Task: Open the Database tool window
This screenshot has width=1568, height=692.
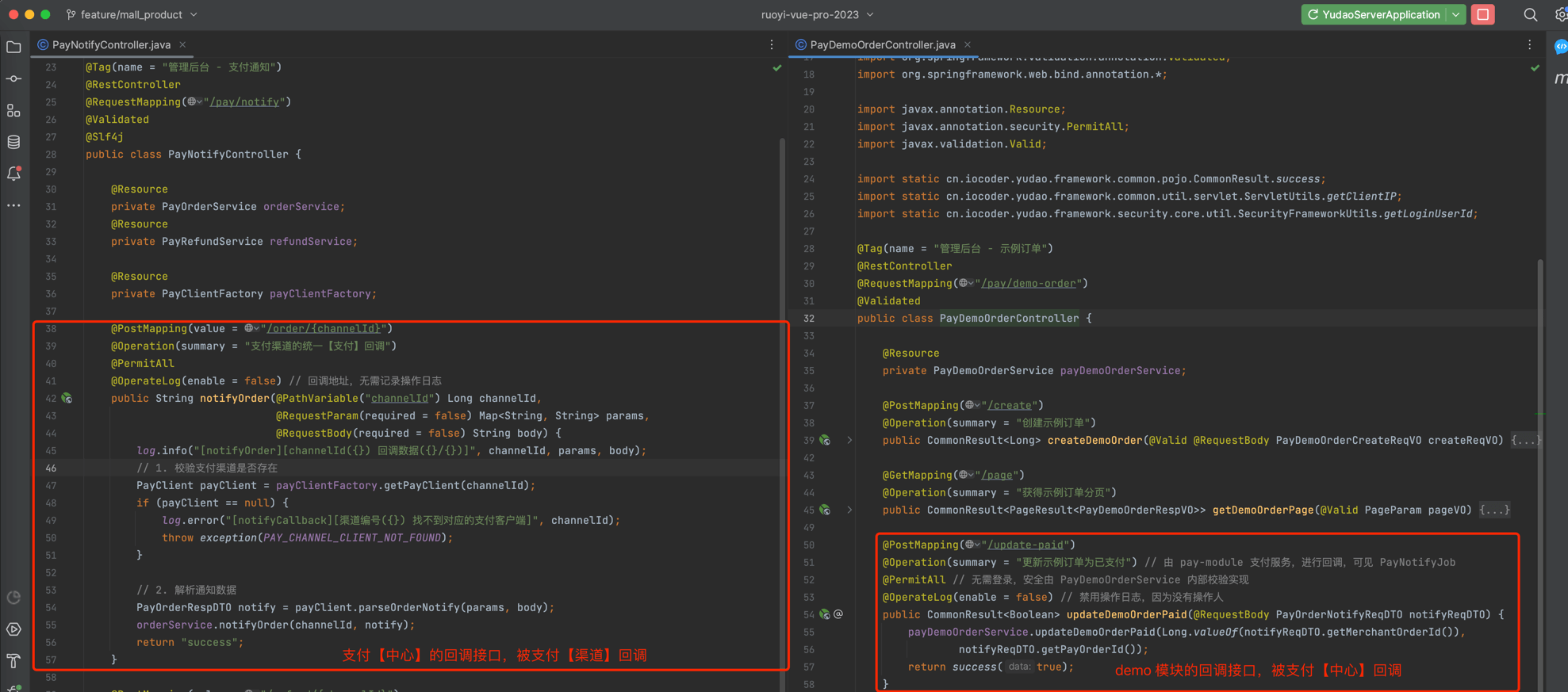Action: (x=13, y=143)
